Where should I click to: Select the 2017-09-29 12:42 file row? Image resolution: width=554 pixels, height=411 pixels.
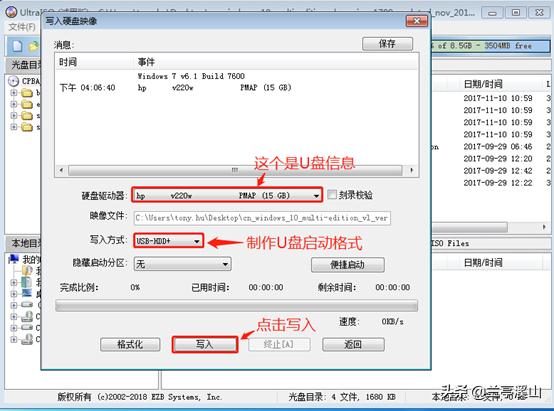498,171
